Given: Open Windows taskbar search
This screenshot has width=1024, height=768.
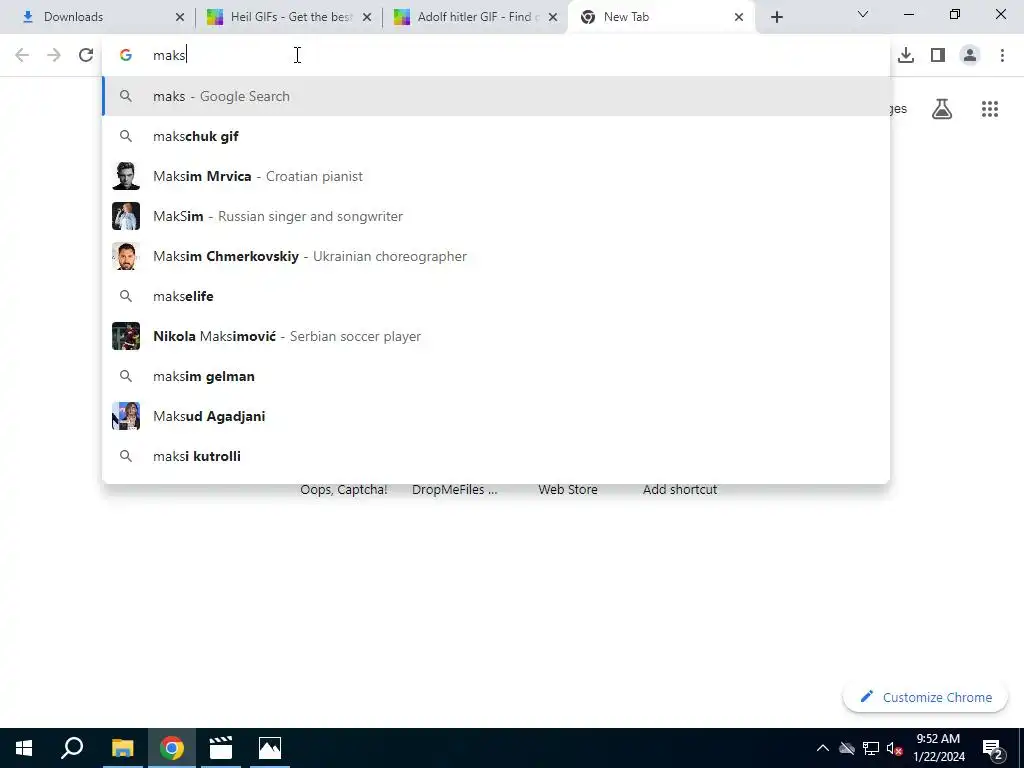Looking at the screenshot, I should [x=72, y=748].
